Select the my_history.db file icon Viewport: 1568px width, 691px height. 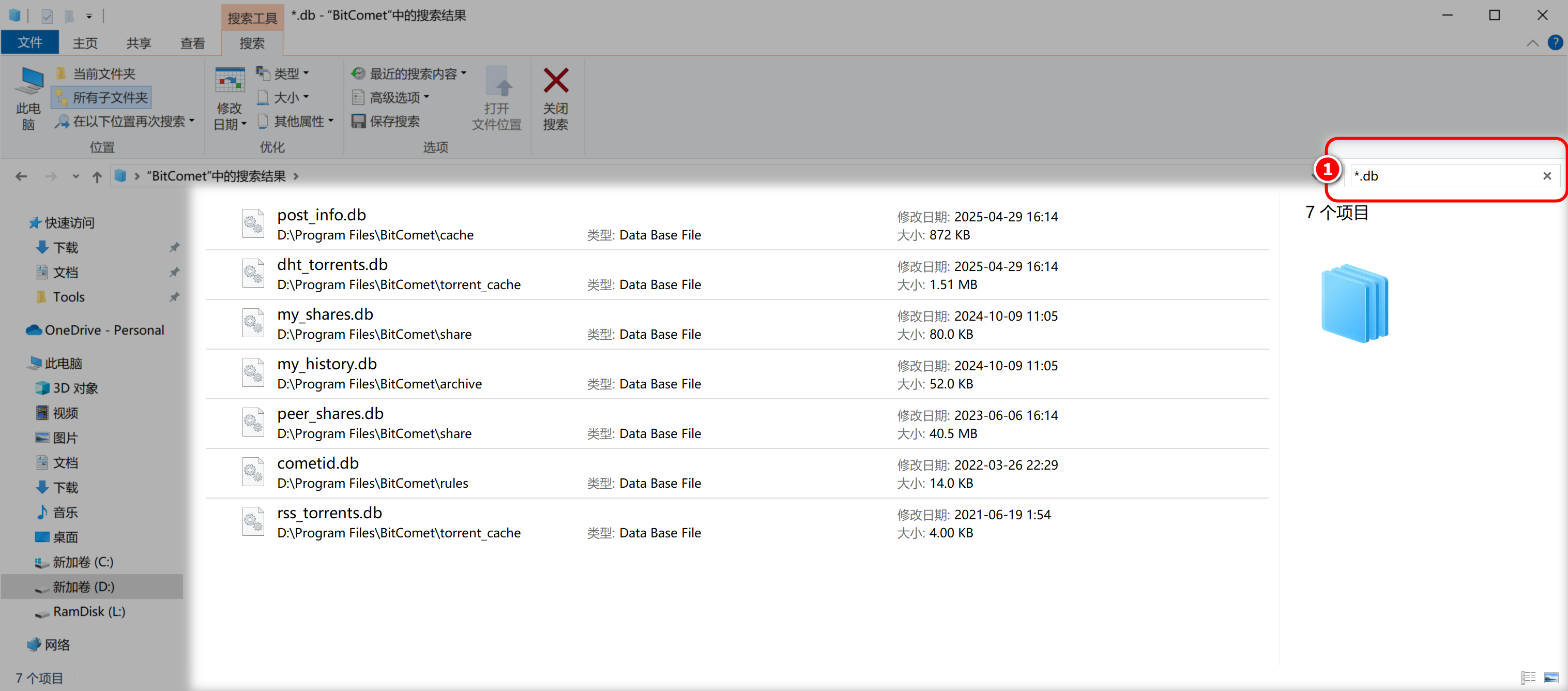click(x=253, y=373)
